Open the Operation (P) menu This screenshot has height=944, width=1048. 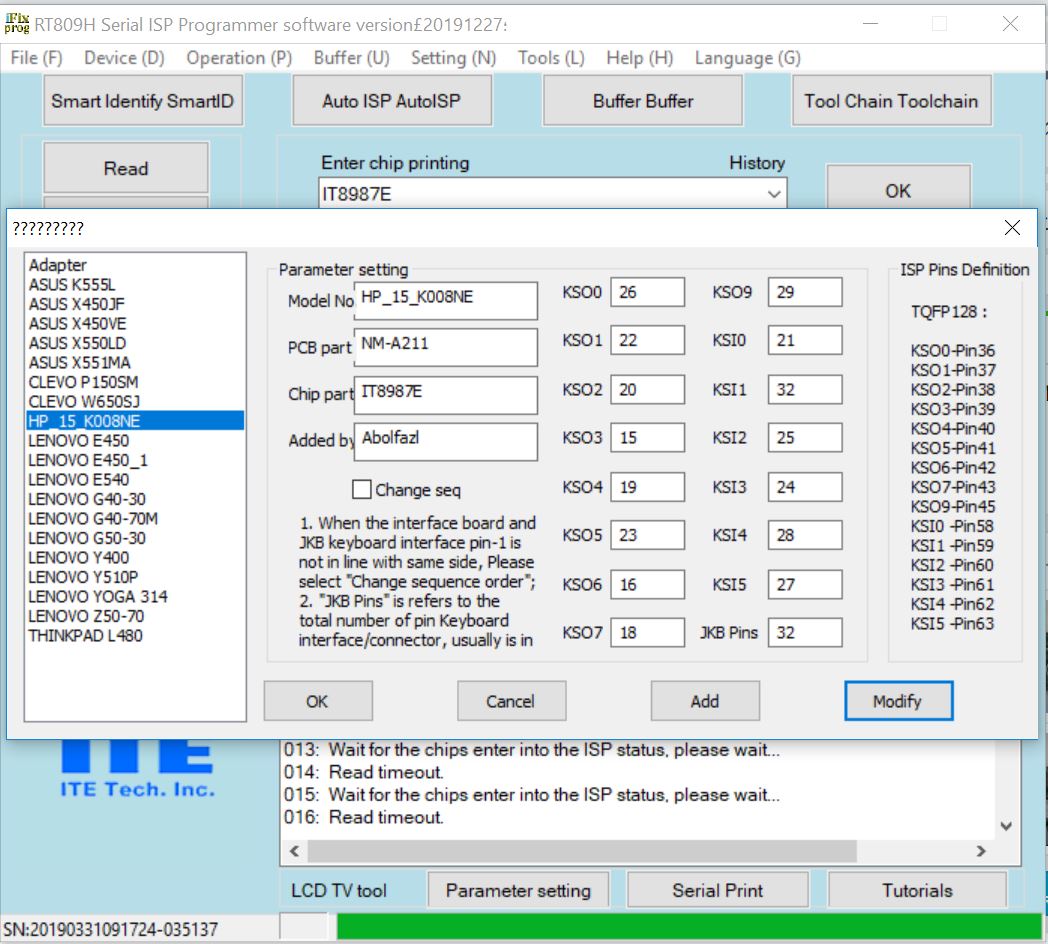(x=239, y=58)
